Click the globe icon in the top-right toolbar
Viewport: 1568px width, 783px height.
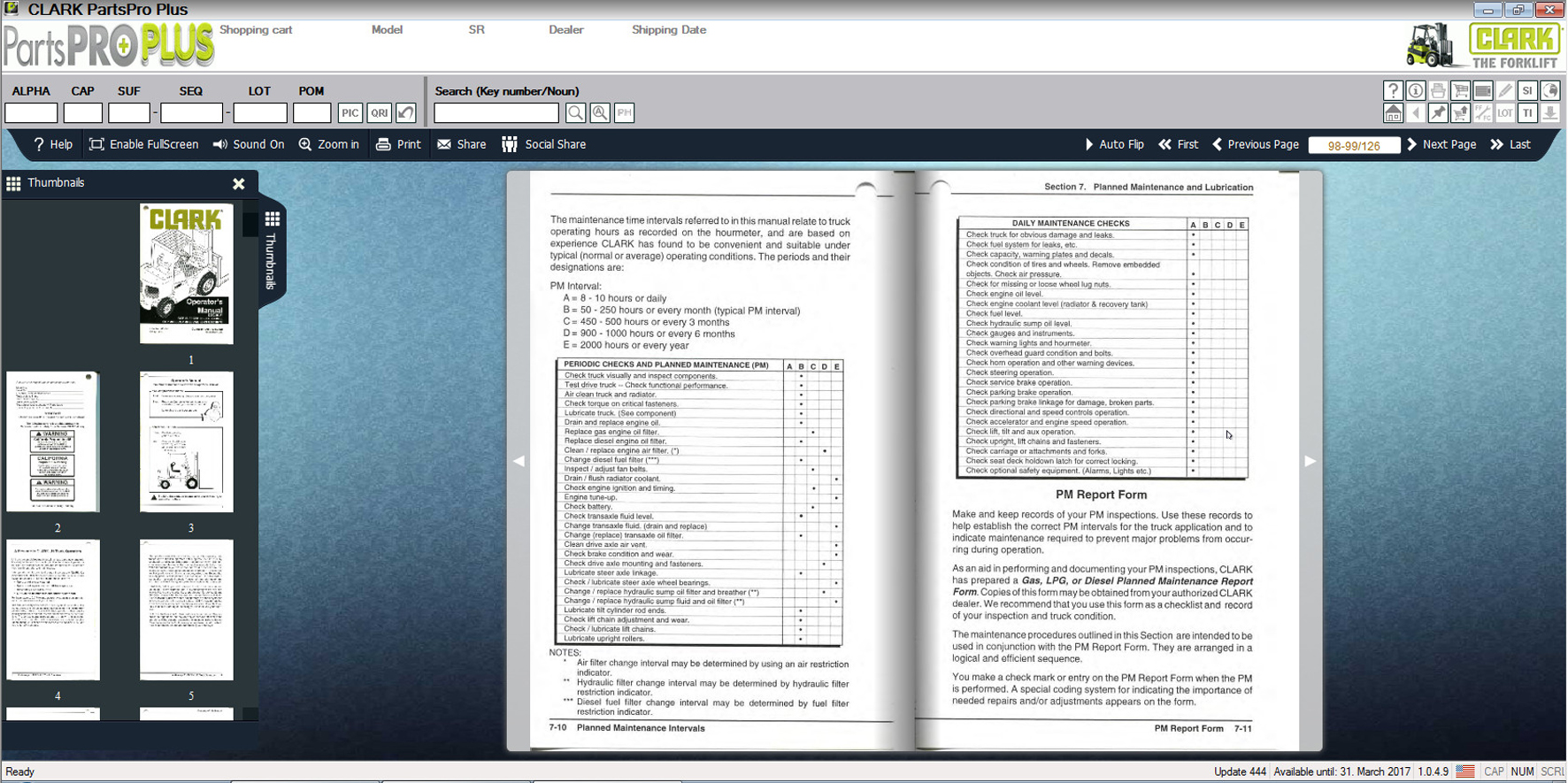click(1549, 91)
